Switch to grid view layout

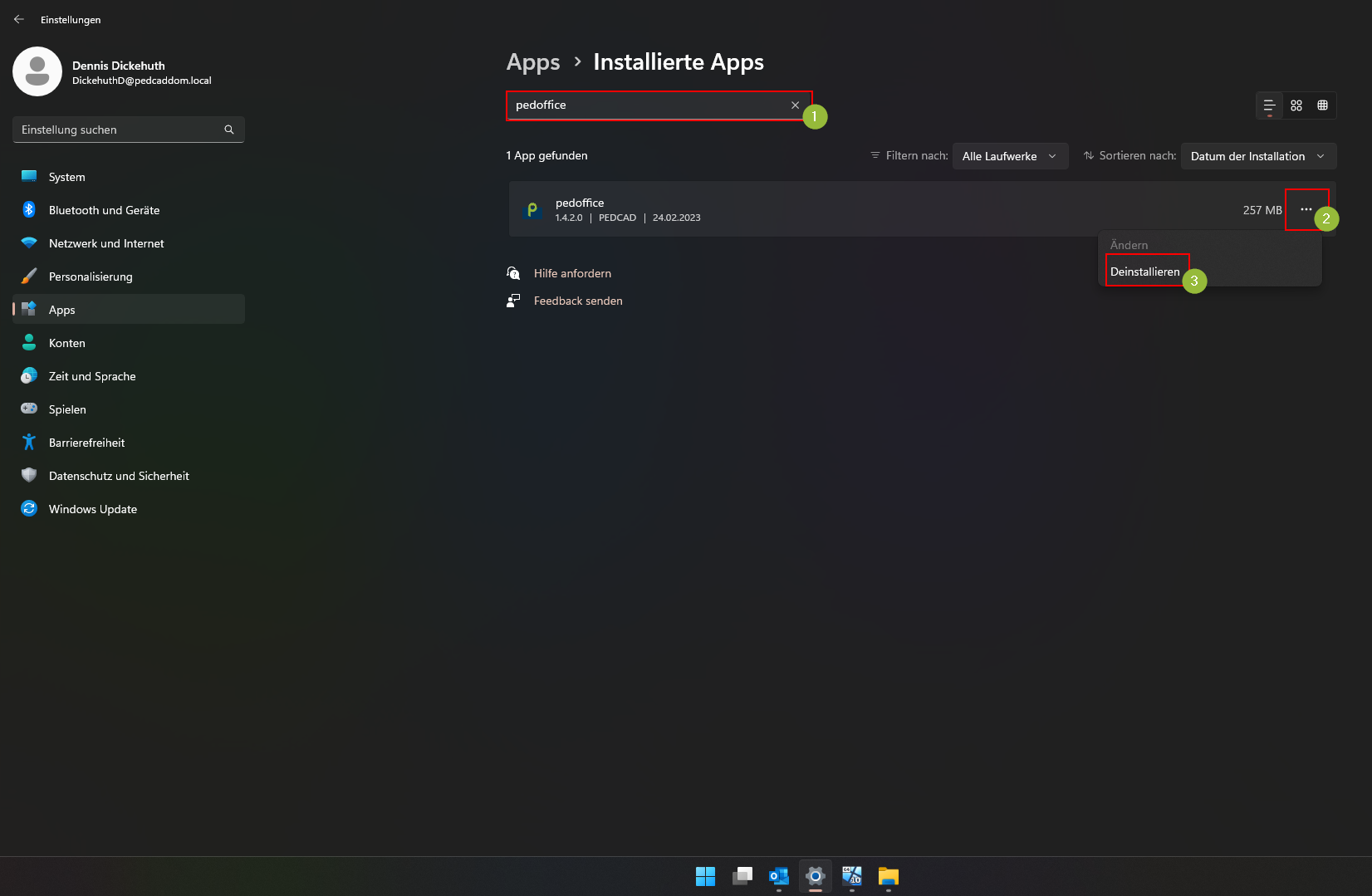click(x=1296, y=105)
